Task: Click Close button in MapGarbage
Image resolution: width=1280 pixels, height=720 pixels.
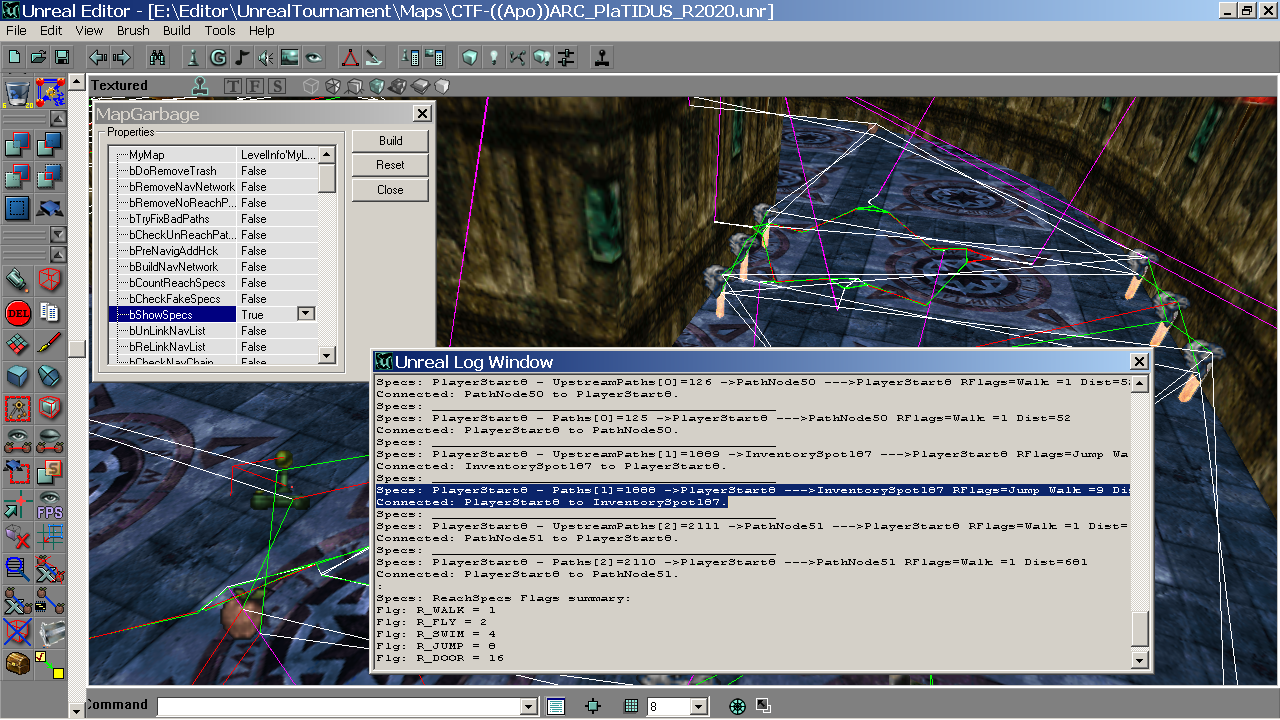Action: [390, 190]
